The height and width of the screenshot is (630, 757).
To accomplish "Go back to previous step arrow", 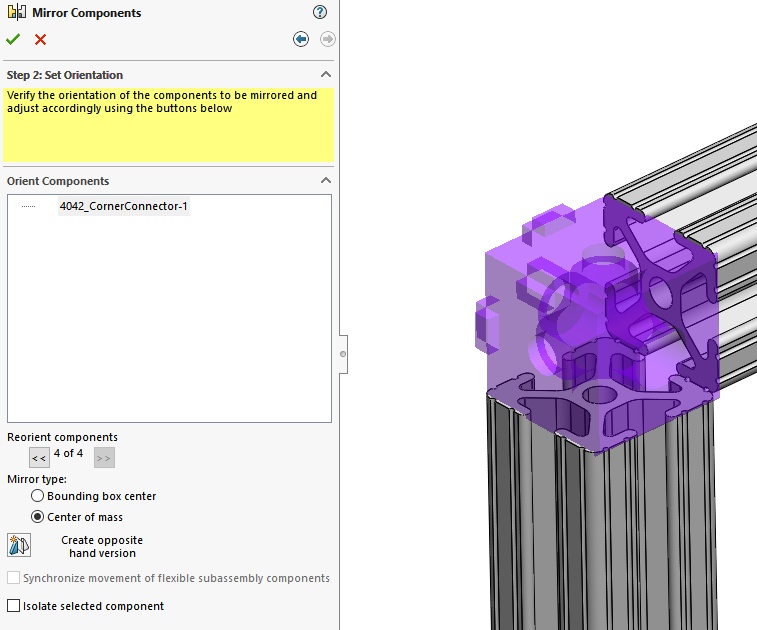I will [301, 39].
